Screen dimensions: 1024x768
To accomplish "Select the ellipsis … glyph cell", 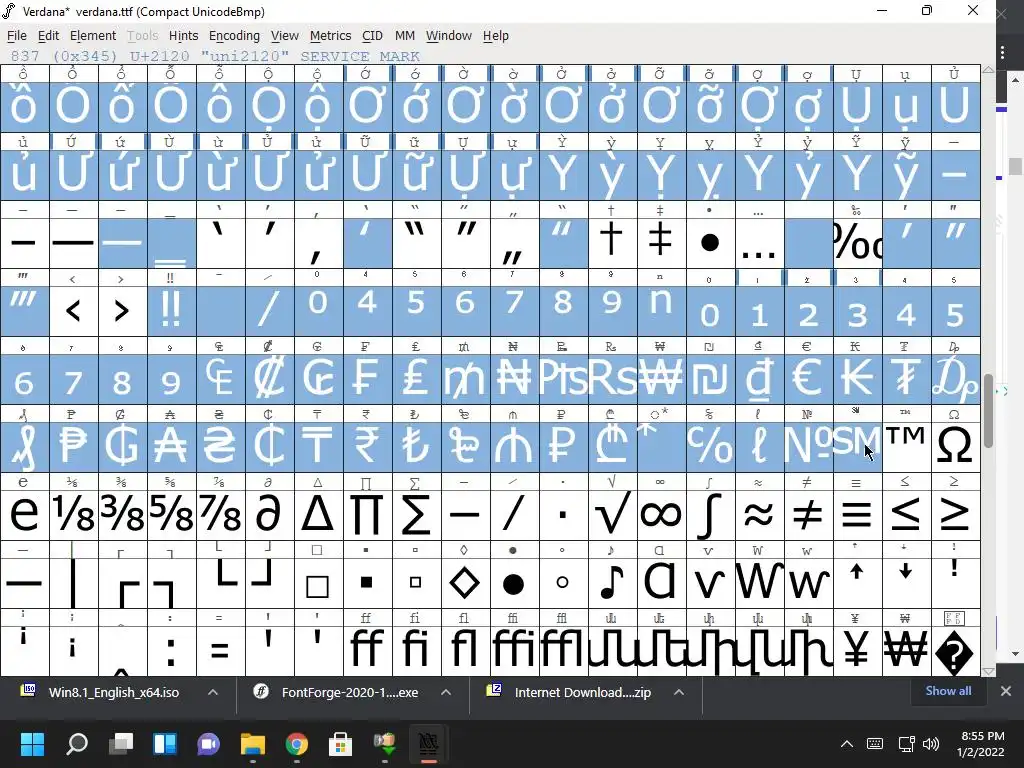I will [759, 243].
